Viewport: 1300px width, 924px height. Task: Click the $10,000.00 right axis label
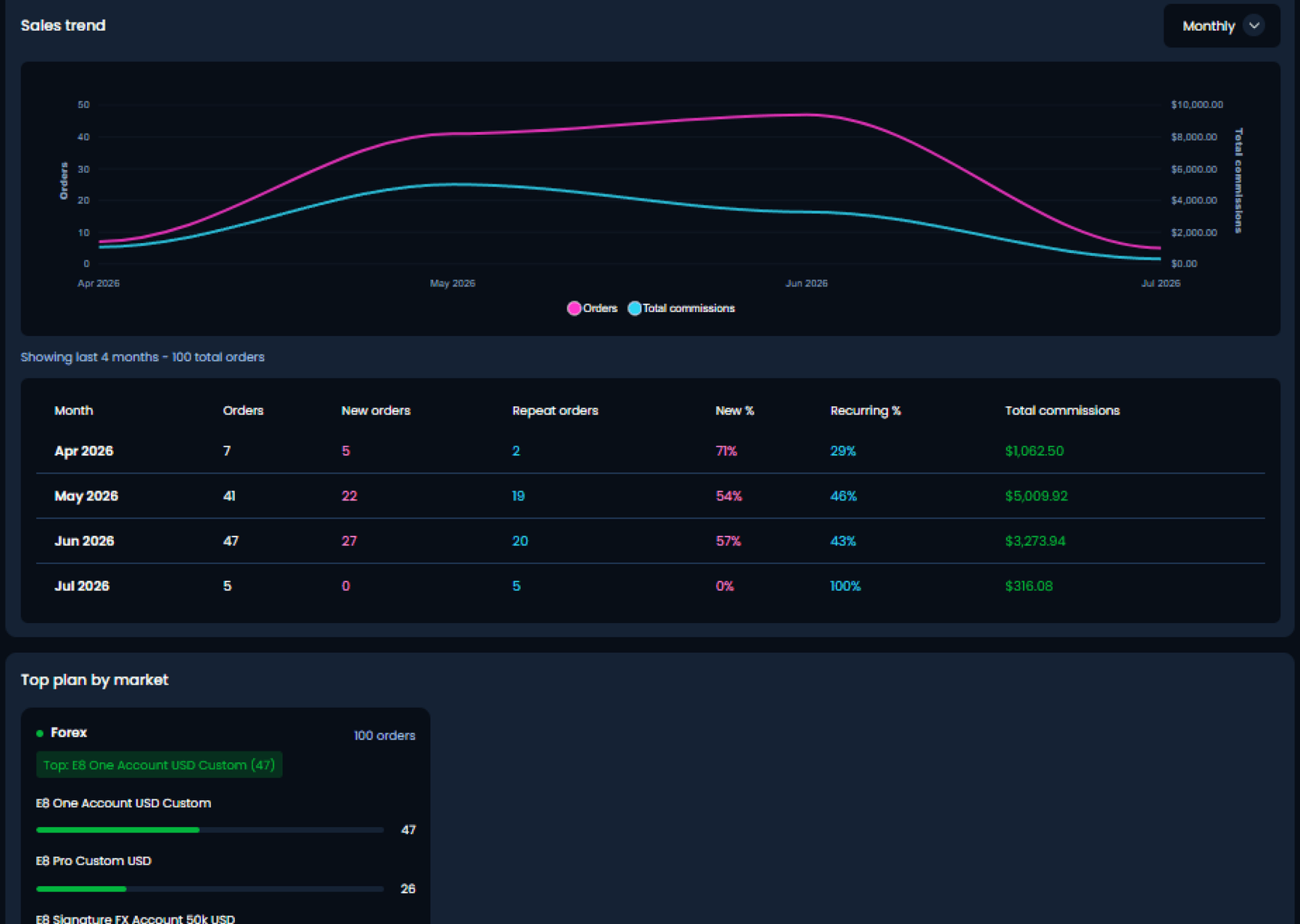coord(1197,104)
